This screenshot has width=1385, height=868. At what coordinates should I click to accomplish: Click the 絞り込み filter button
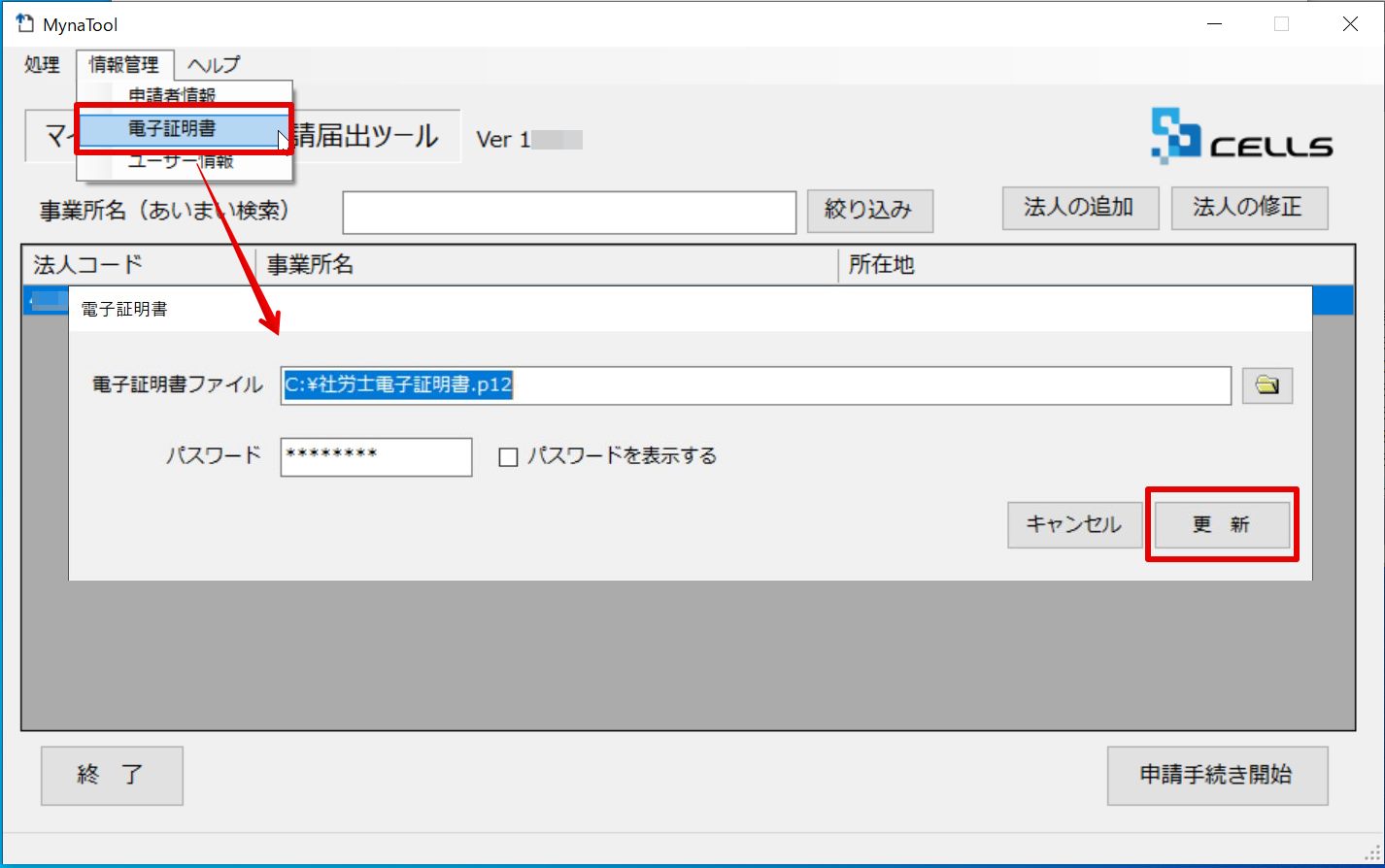870,211
